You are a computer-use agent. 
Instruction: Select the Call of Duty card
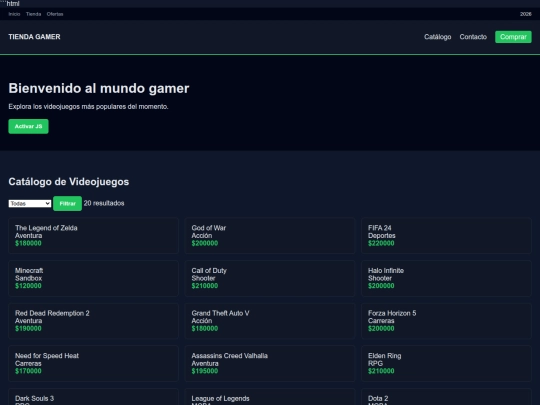point(270,278)
